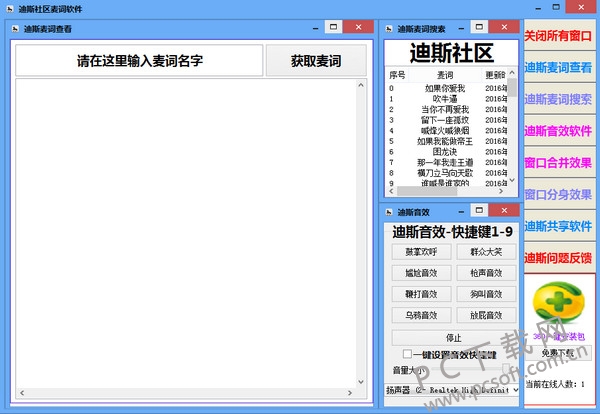Play the 狗叫音效 sound effect
The height and width of the screenshot is (414, 600).
[486, 294]
